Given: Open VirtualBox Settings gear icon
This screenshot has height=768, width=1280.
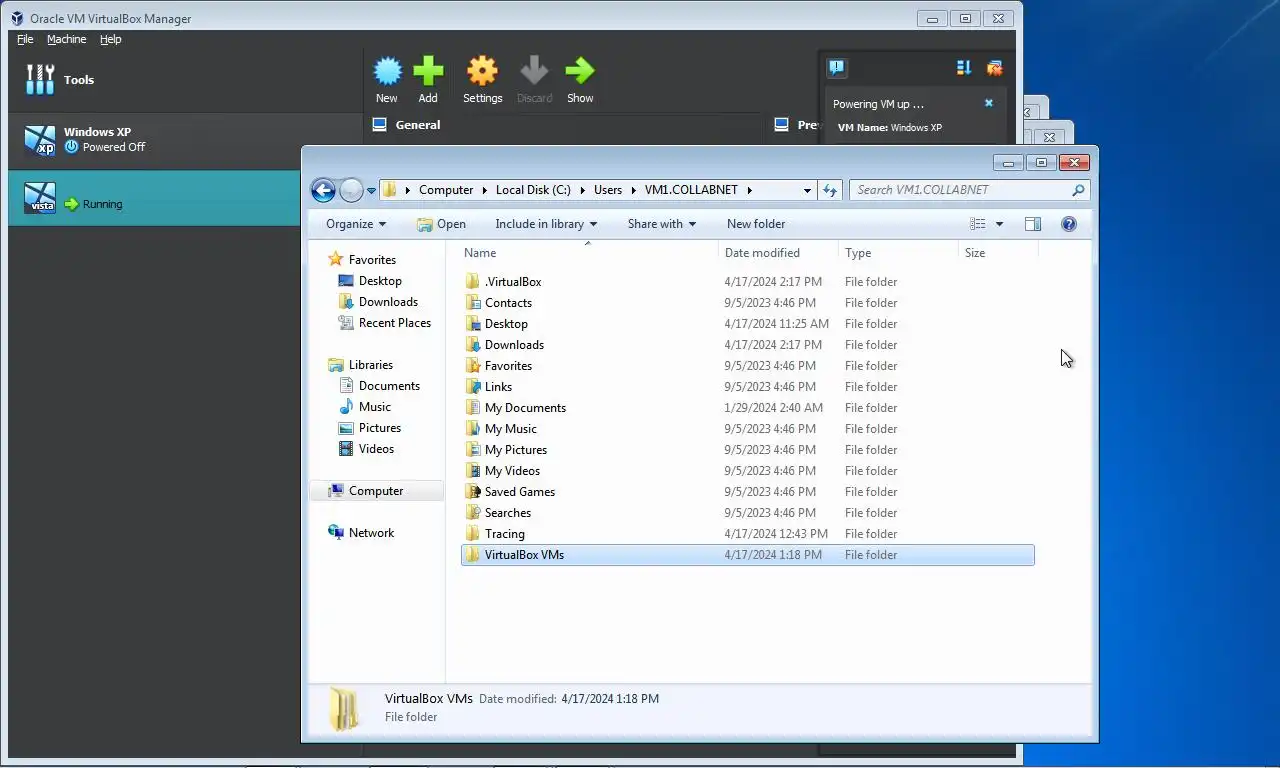Looking at the screenshot, I should pos(482,71).
